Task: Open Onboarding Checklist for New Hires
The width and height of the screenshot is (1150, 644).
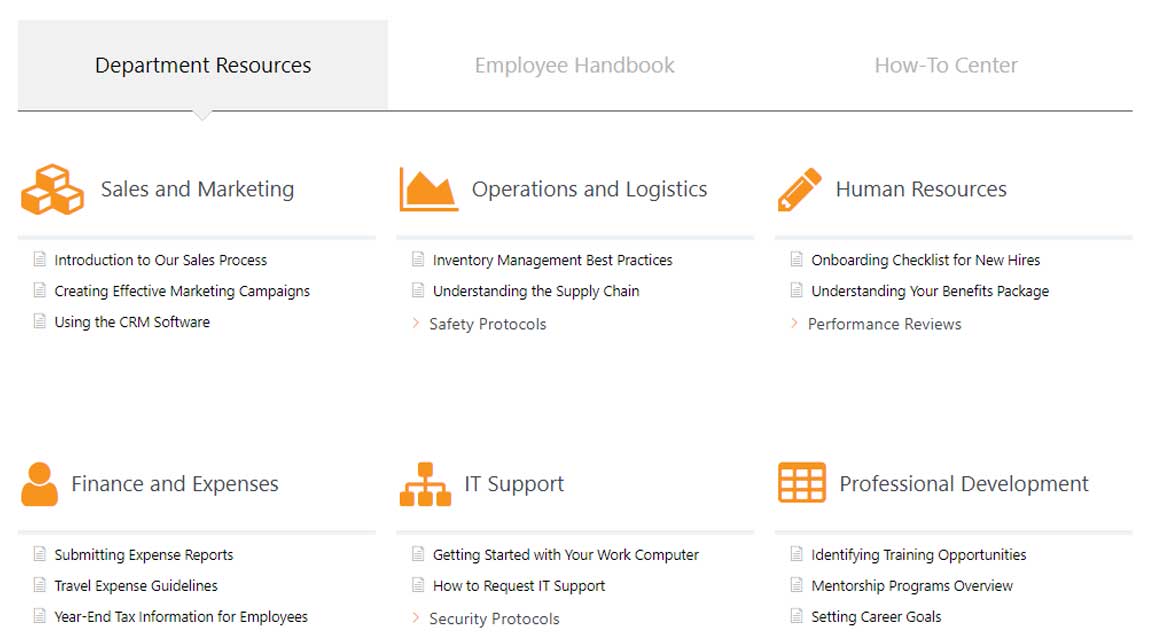Action: click(925, 260)
